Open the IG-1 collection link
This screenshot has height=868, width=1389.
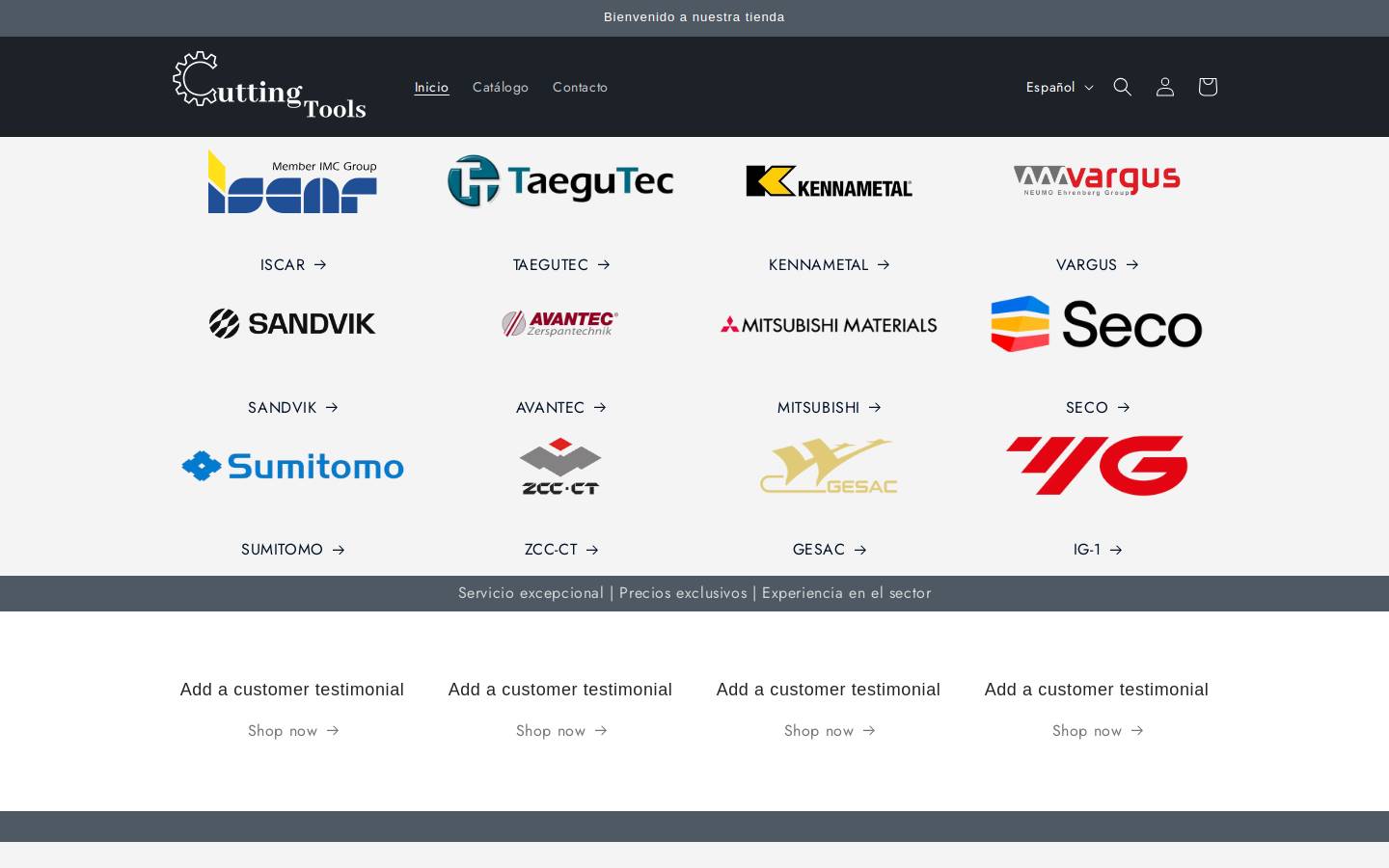click(x=1098, y=550)
